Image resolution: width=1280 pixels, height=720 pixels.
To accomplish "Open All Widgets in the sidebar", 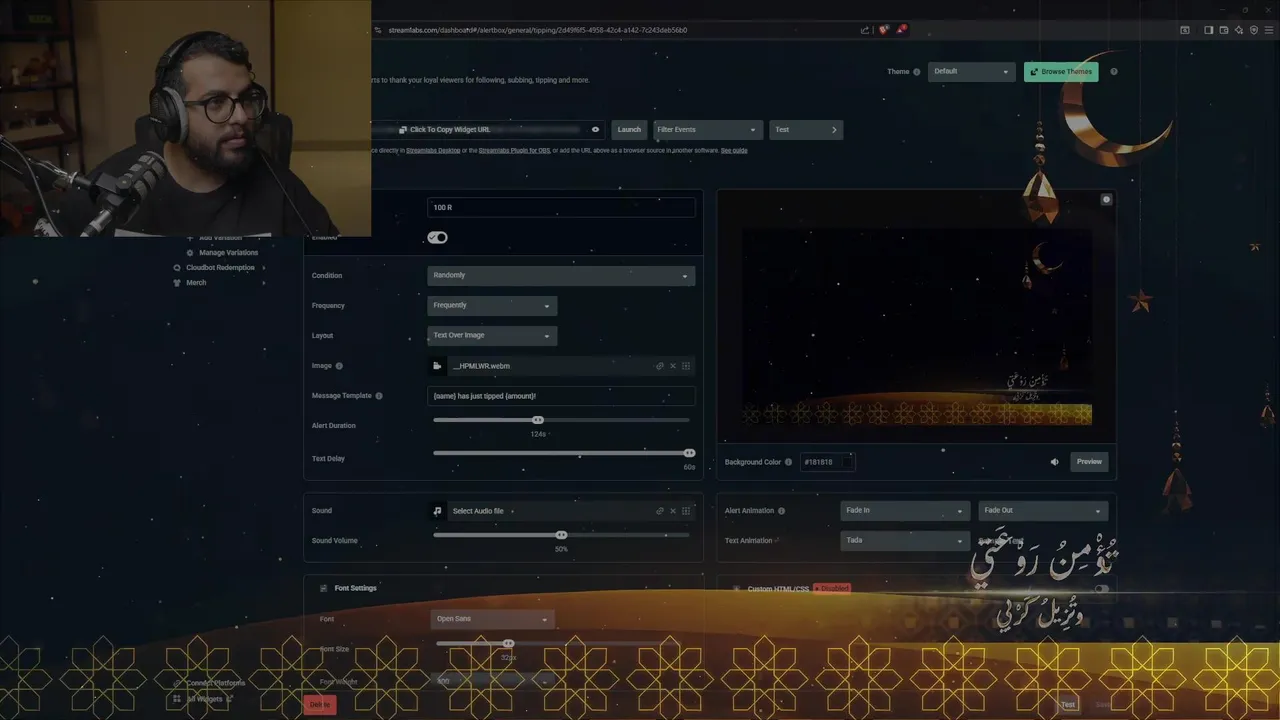I will point(204,699).
